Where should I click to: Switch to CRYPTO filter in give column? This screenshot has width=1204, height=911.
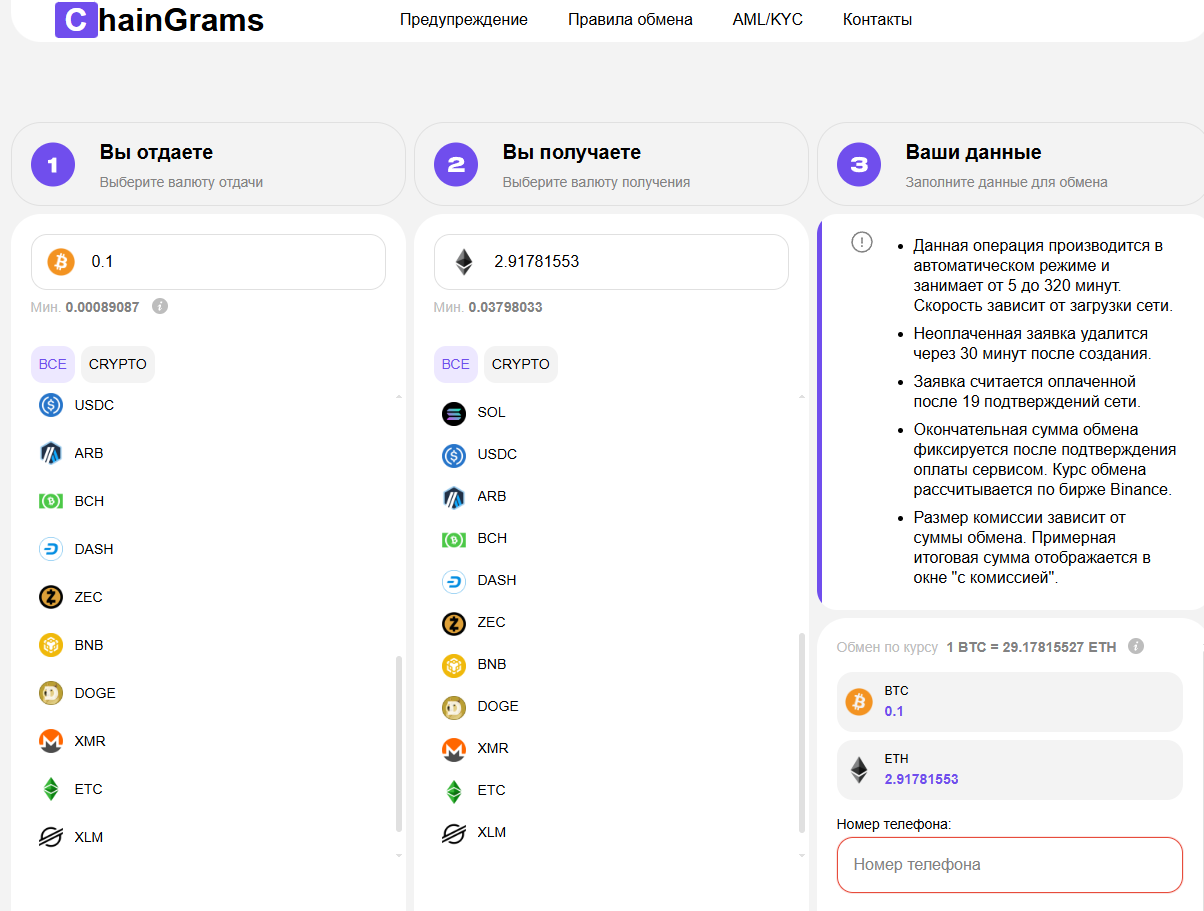(118, 364)
